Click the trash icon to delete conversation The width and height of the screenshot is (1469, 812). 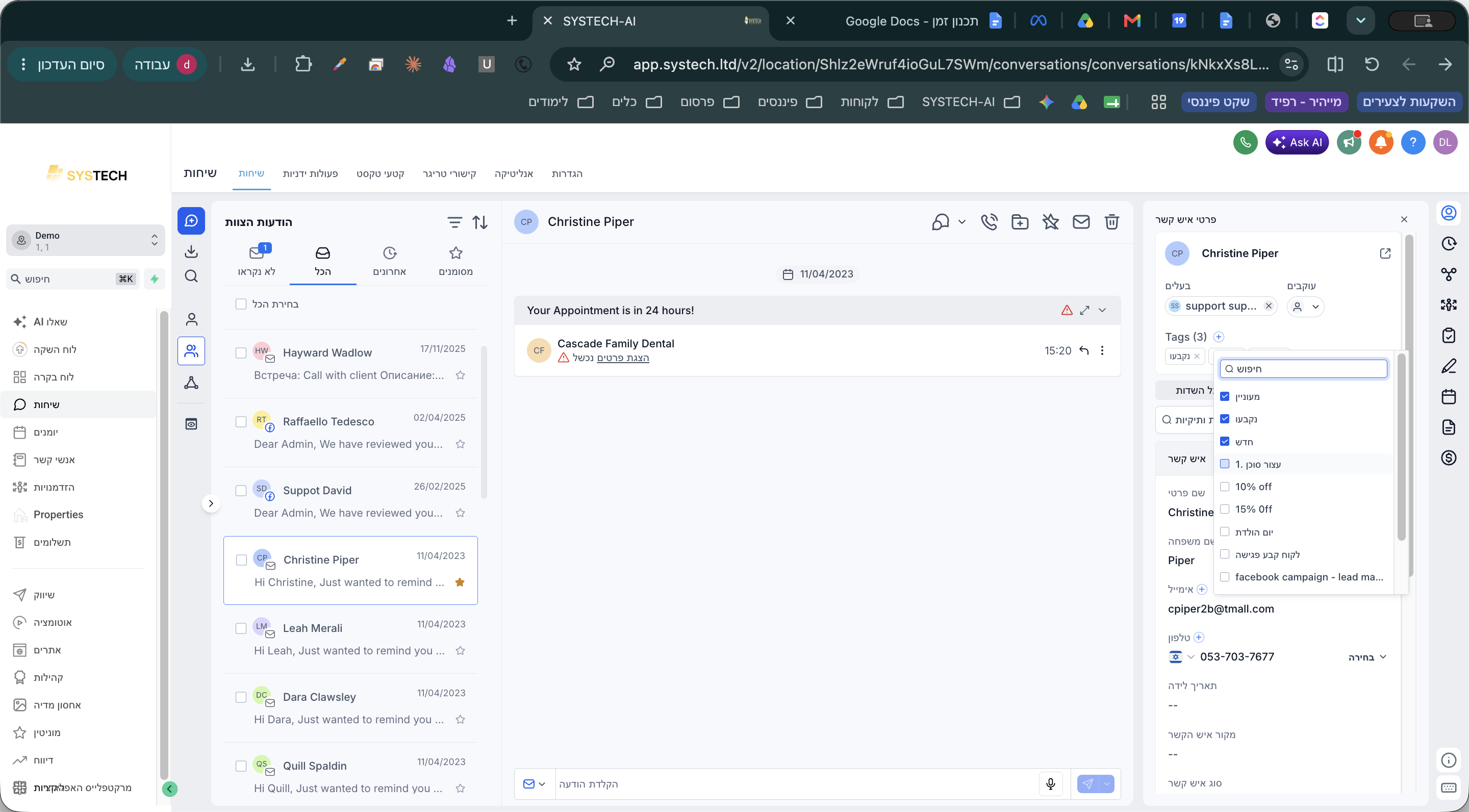click(x=1111, y=222)
